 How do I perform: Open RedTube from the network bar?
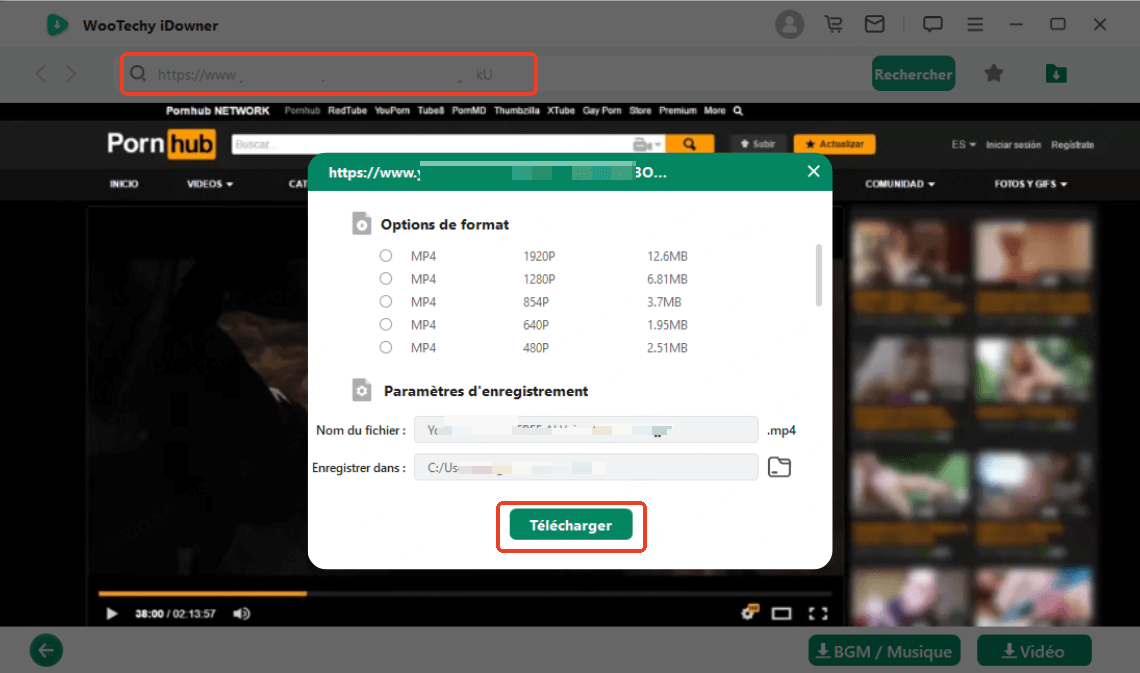coord(346,110)
